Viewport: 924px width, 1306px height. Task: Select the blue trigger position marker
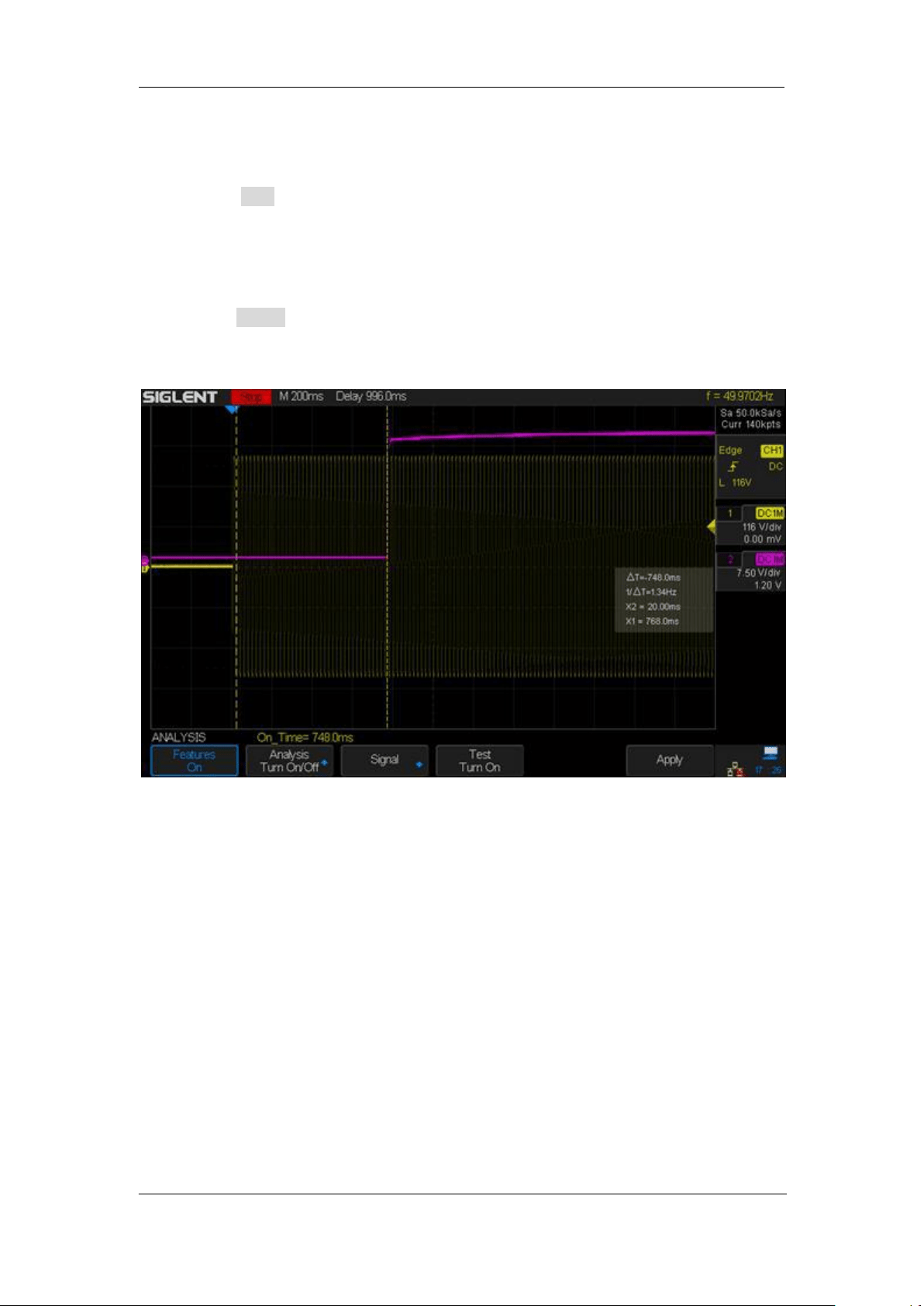click(x=231, y=408)
